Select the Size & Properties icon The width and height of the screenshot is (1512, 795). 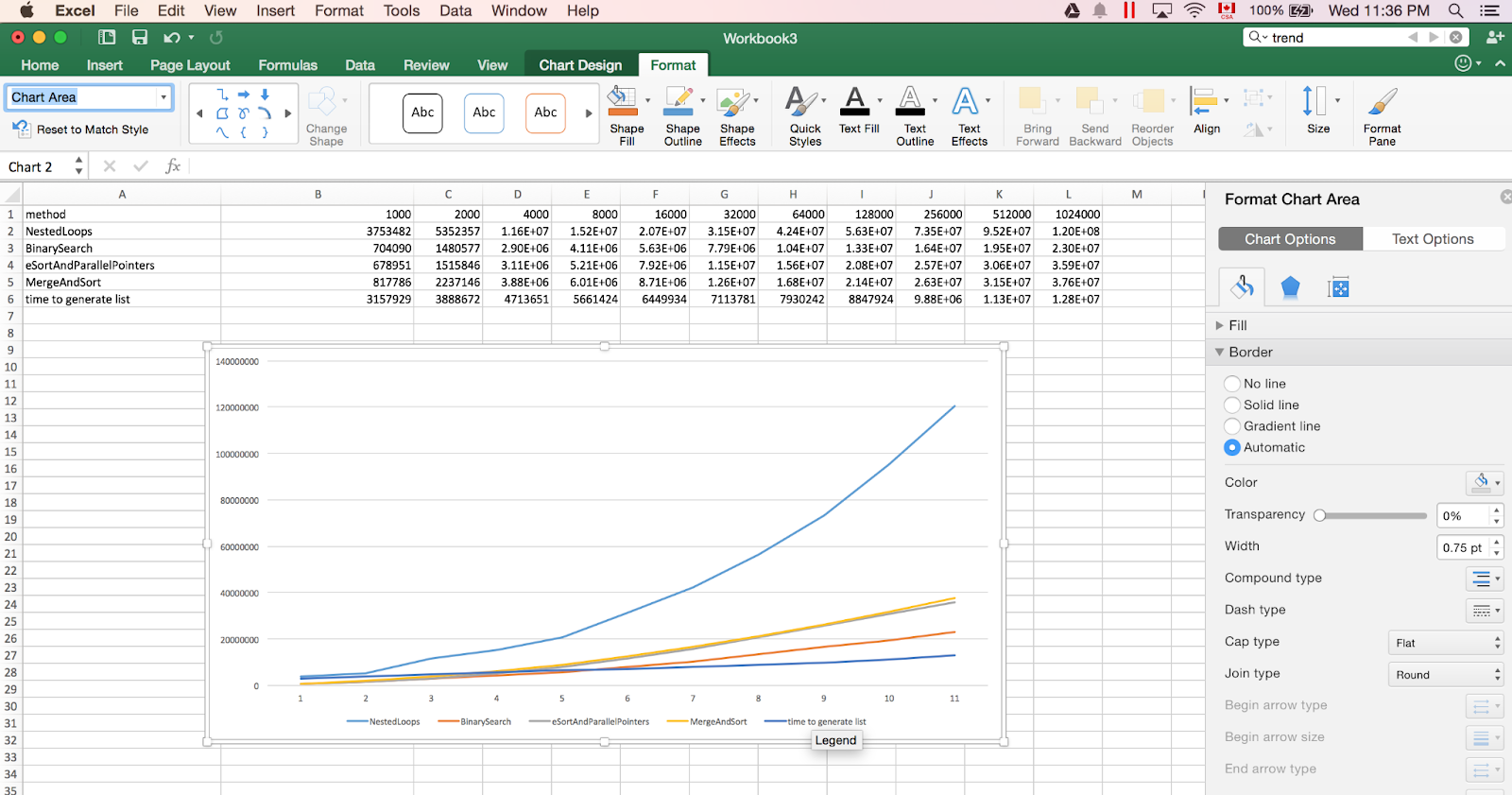pos(1338,287)
